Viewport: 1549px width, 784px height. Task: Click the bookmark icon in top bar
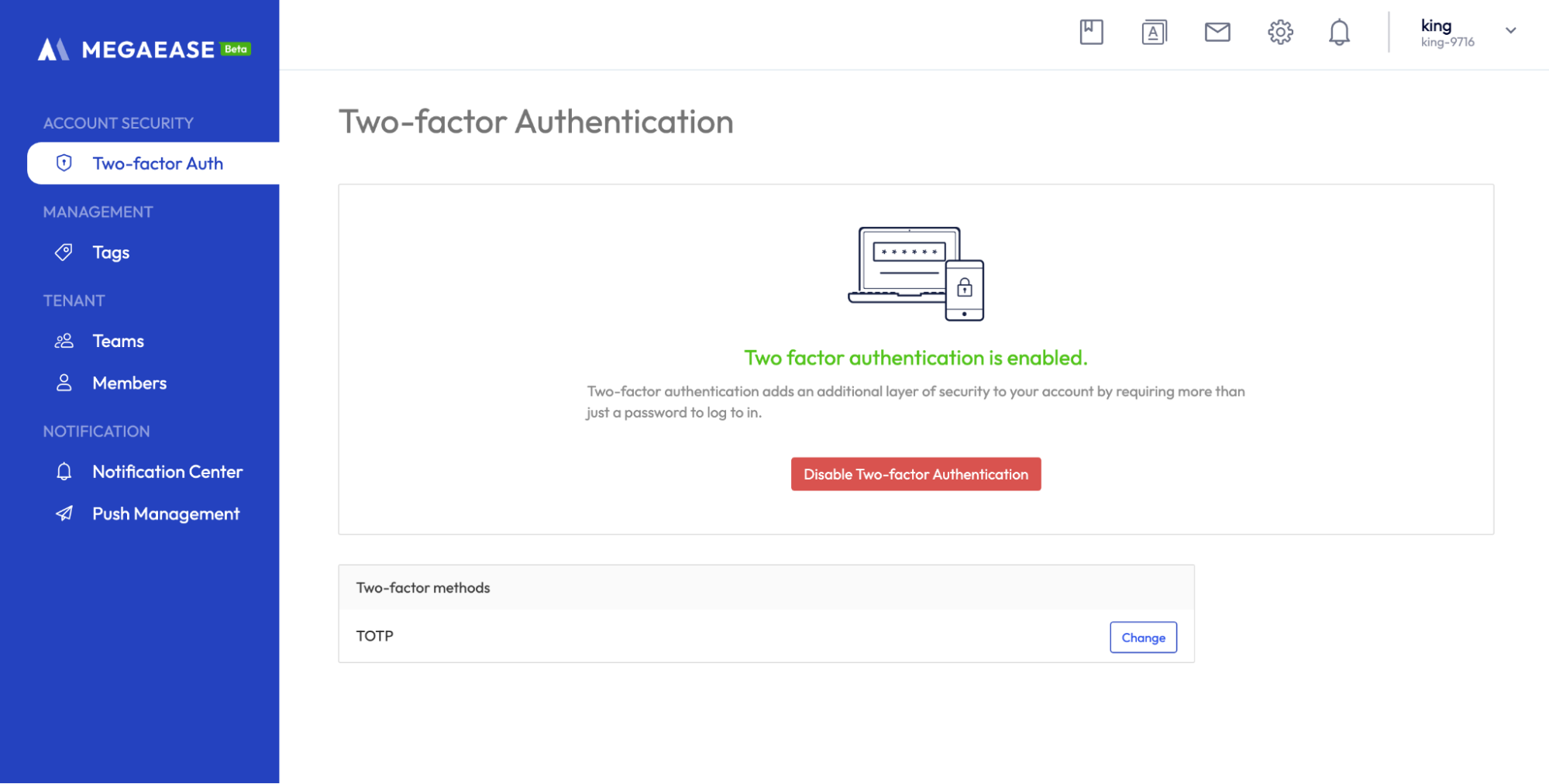pyautogui.click(x=1091, y=32)
